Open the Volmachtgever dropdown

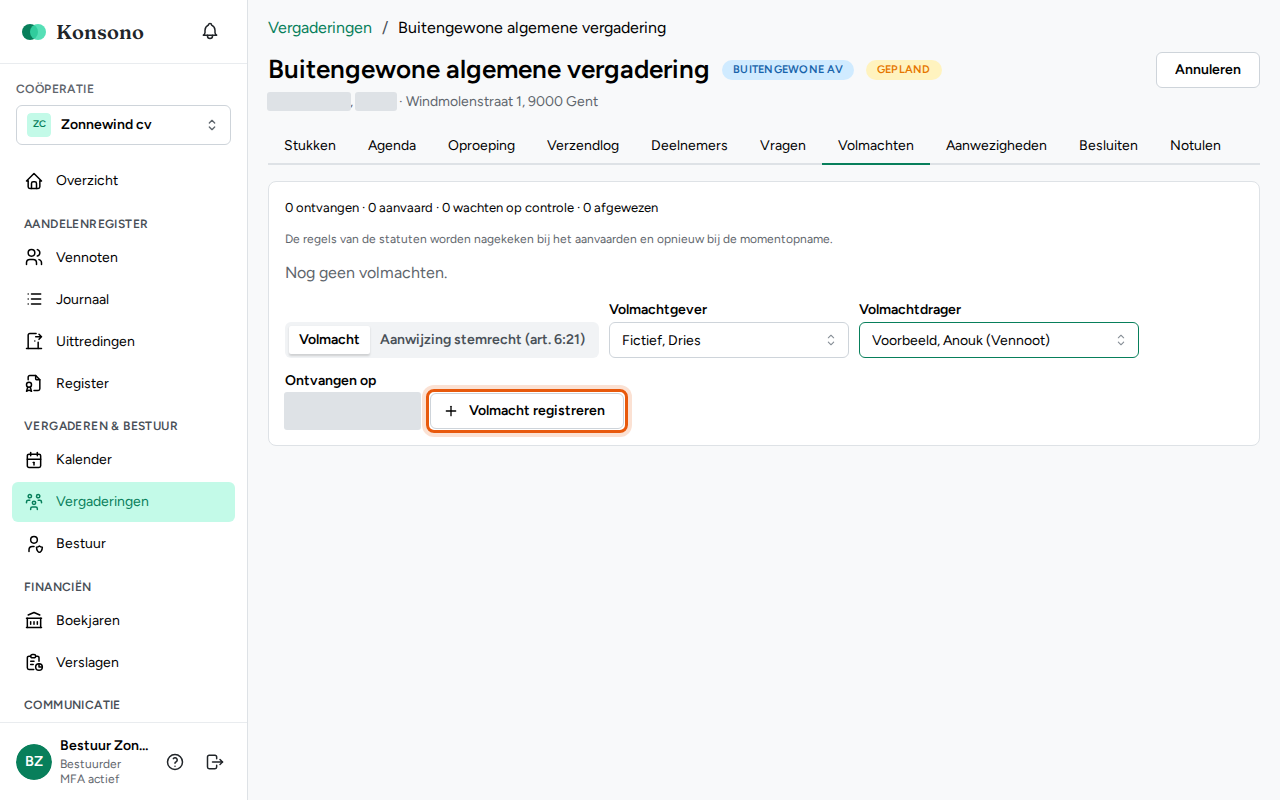tap(729, 340)
